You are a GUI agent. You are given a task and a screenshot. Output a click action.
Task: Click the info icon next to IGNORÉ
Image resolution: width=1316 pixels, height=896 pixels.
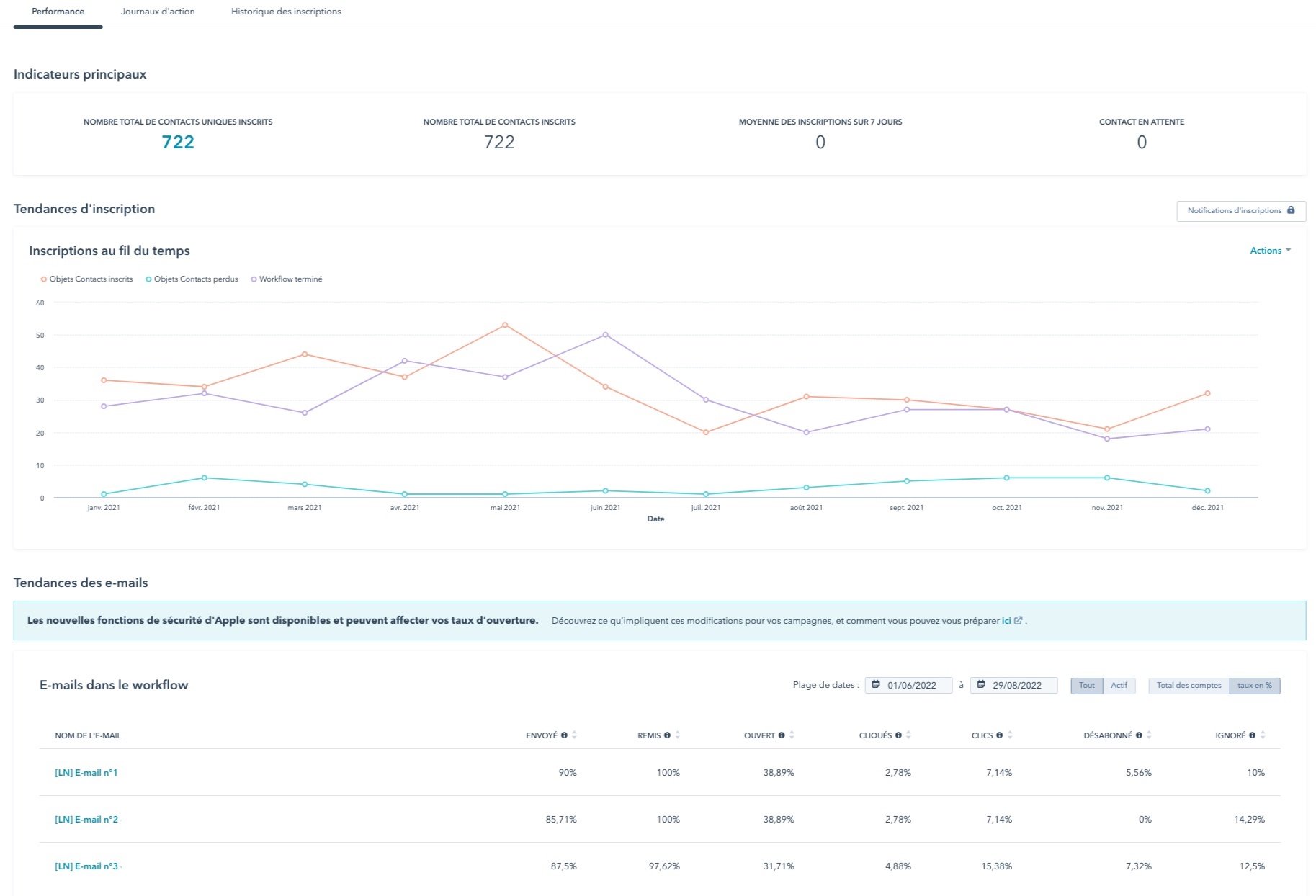(1253, 735)
